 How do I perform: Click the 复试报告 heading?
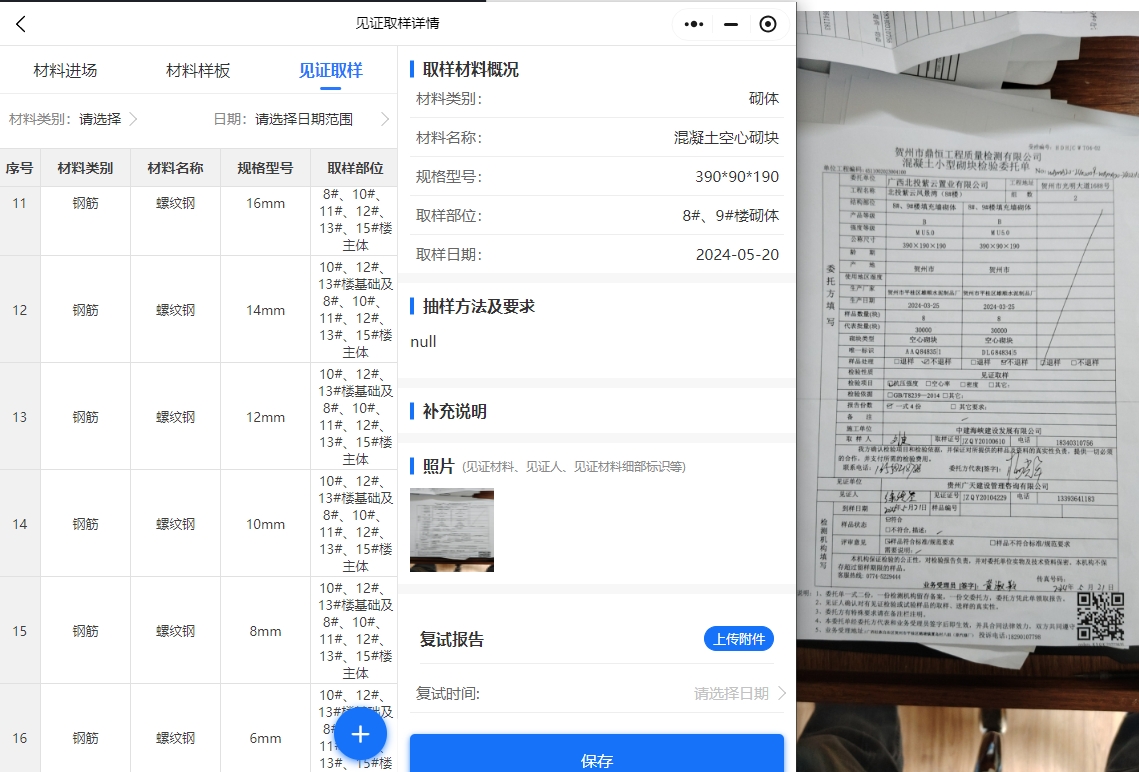coord(452,640)
